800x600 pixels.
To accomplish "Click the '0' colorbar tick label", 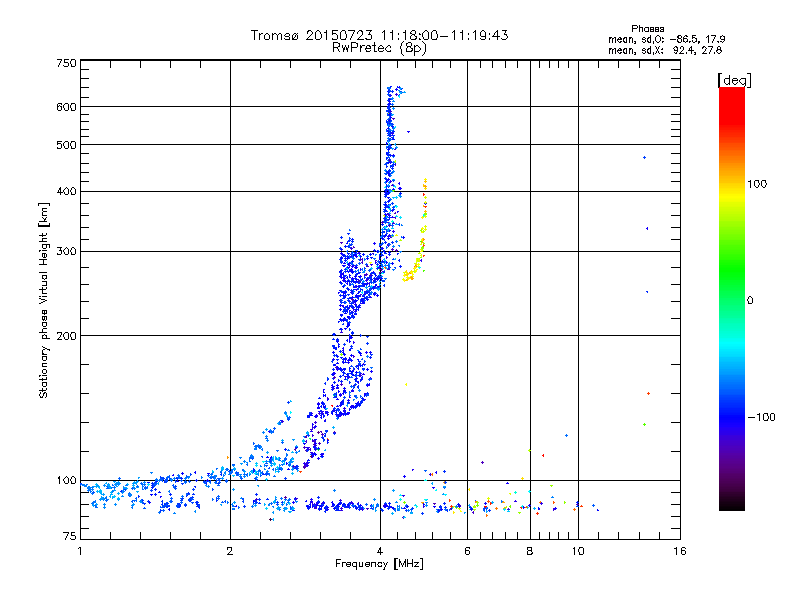I will click(749, 301).
